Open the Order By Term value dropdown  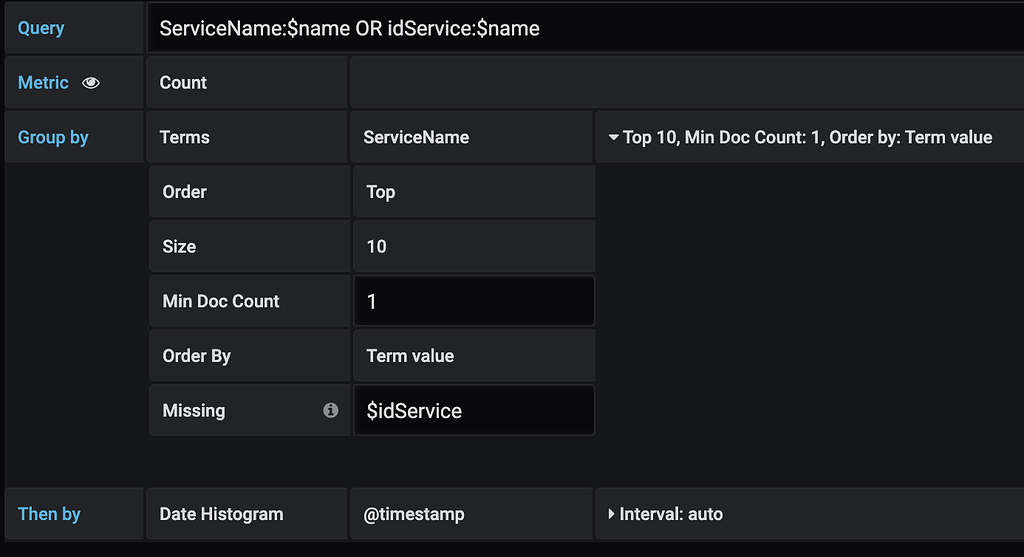pyautogui.click(x=410, y=356)
